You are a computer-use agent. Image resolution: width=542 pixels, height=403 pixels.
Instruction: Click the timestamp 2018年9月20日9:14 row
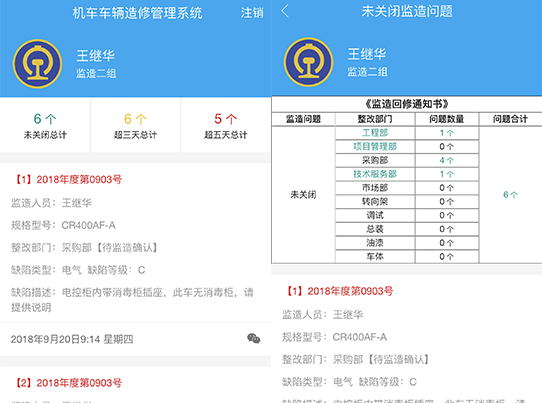[x=135, y=339]
